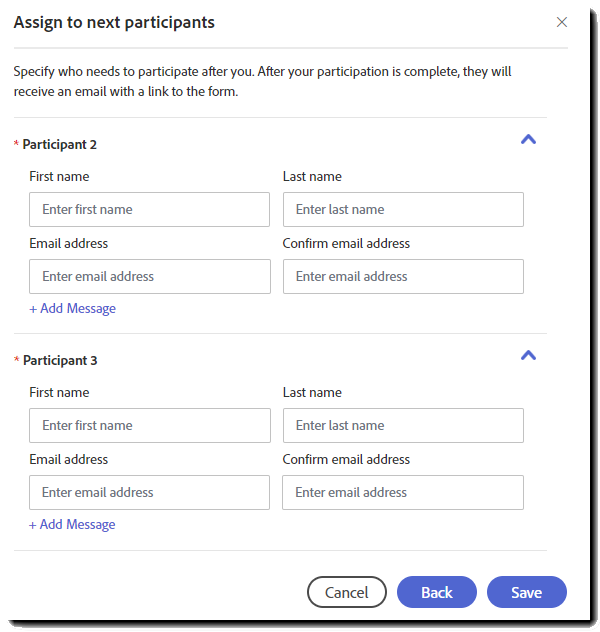The image size is (600, 632).
Task: Click Participant 3 first name field
Action: (150, 426)
